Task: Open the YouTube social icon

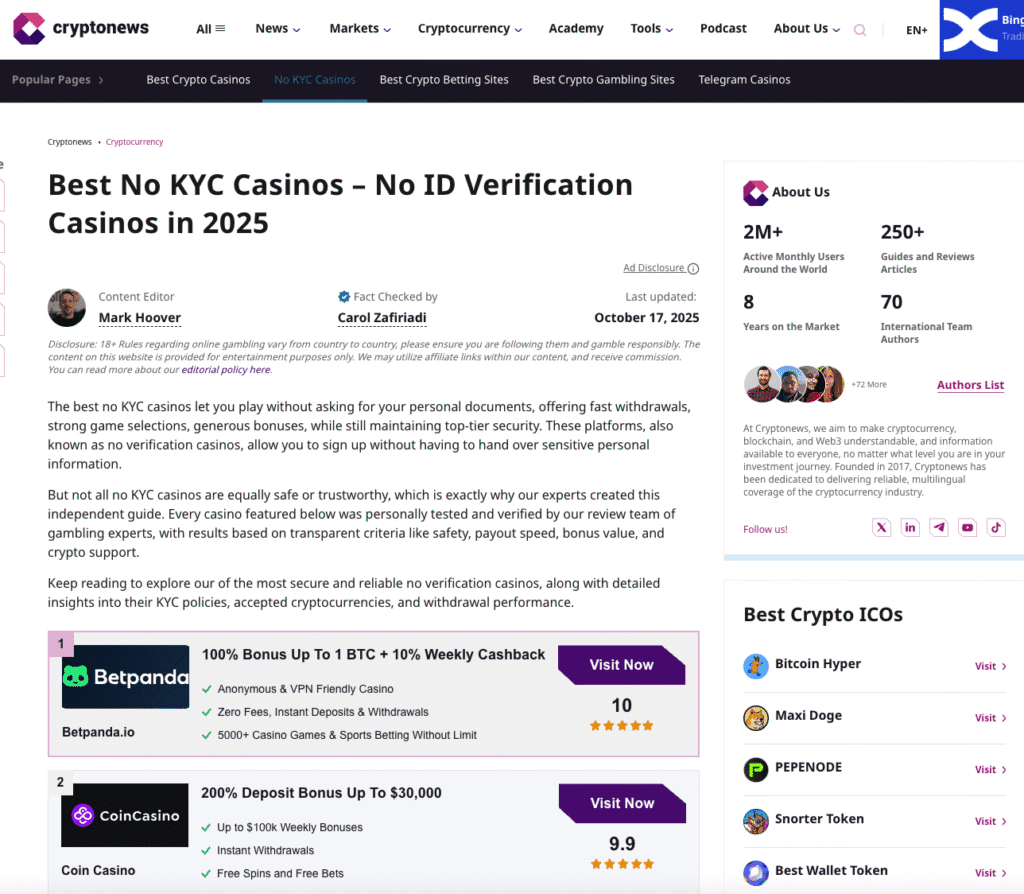Action: 967,528
